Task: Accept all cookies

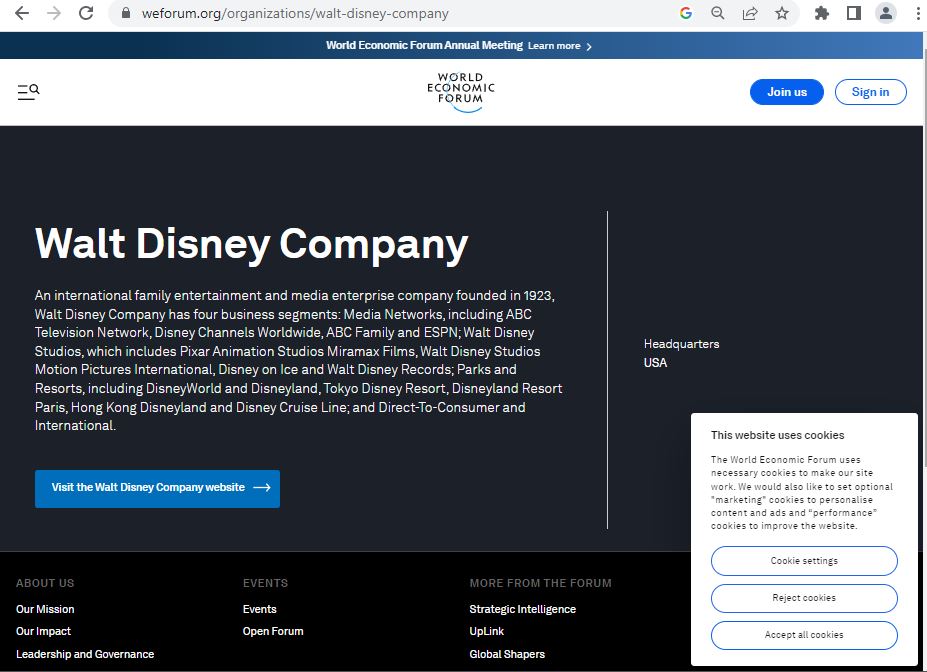Action: tap(804, 635)
